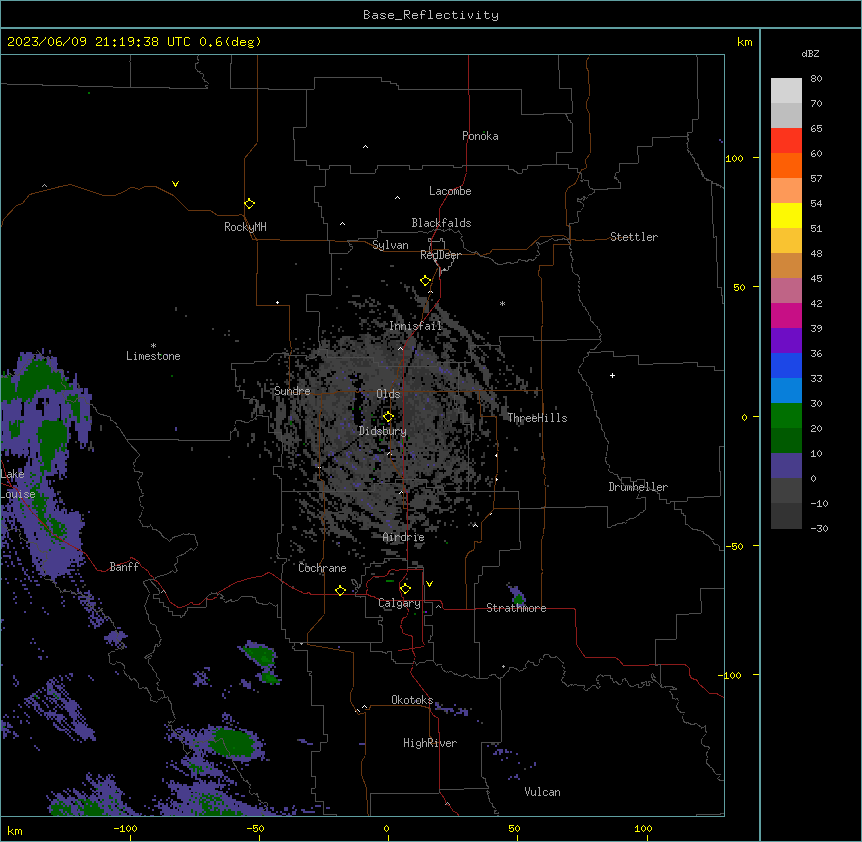Click the km unit label at top right
862x842 pixels.
coord(744,42)
